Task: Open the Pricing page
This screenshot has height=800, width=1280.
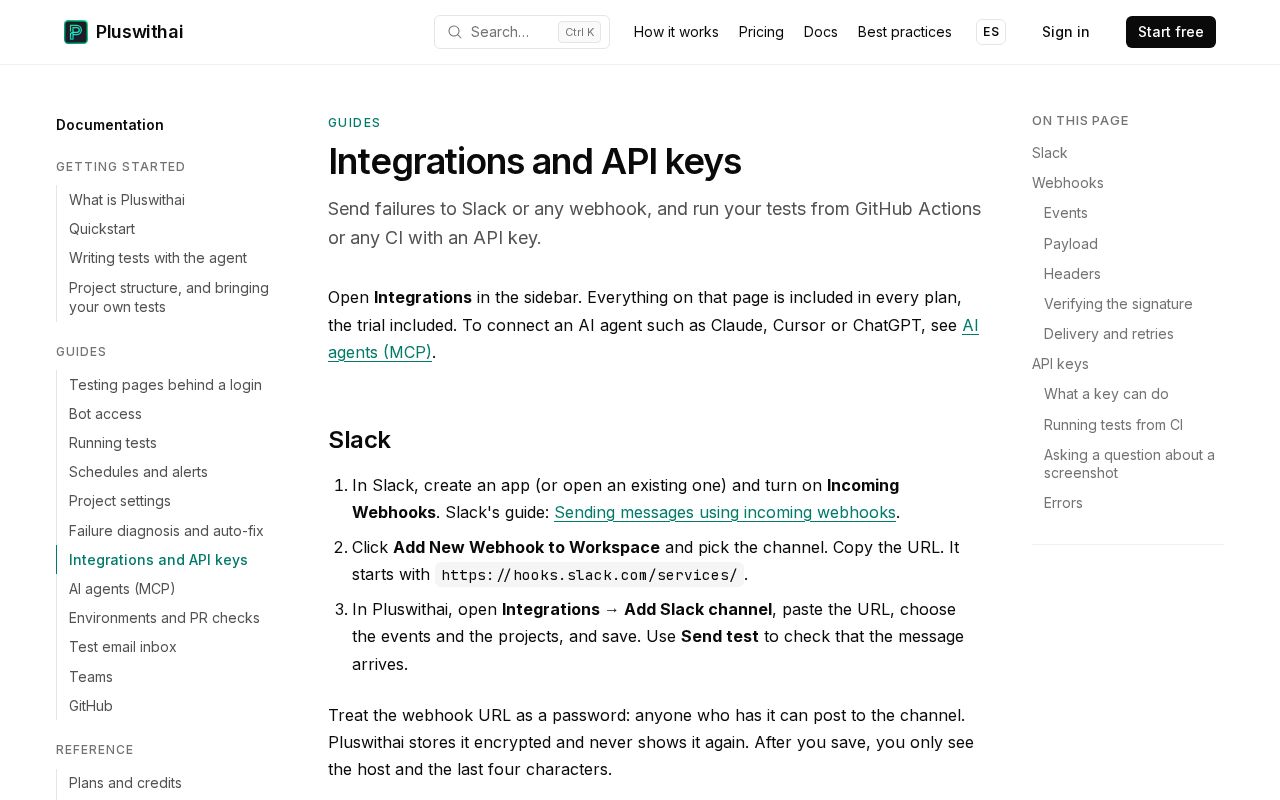Action: pos(761,32)
